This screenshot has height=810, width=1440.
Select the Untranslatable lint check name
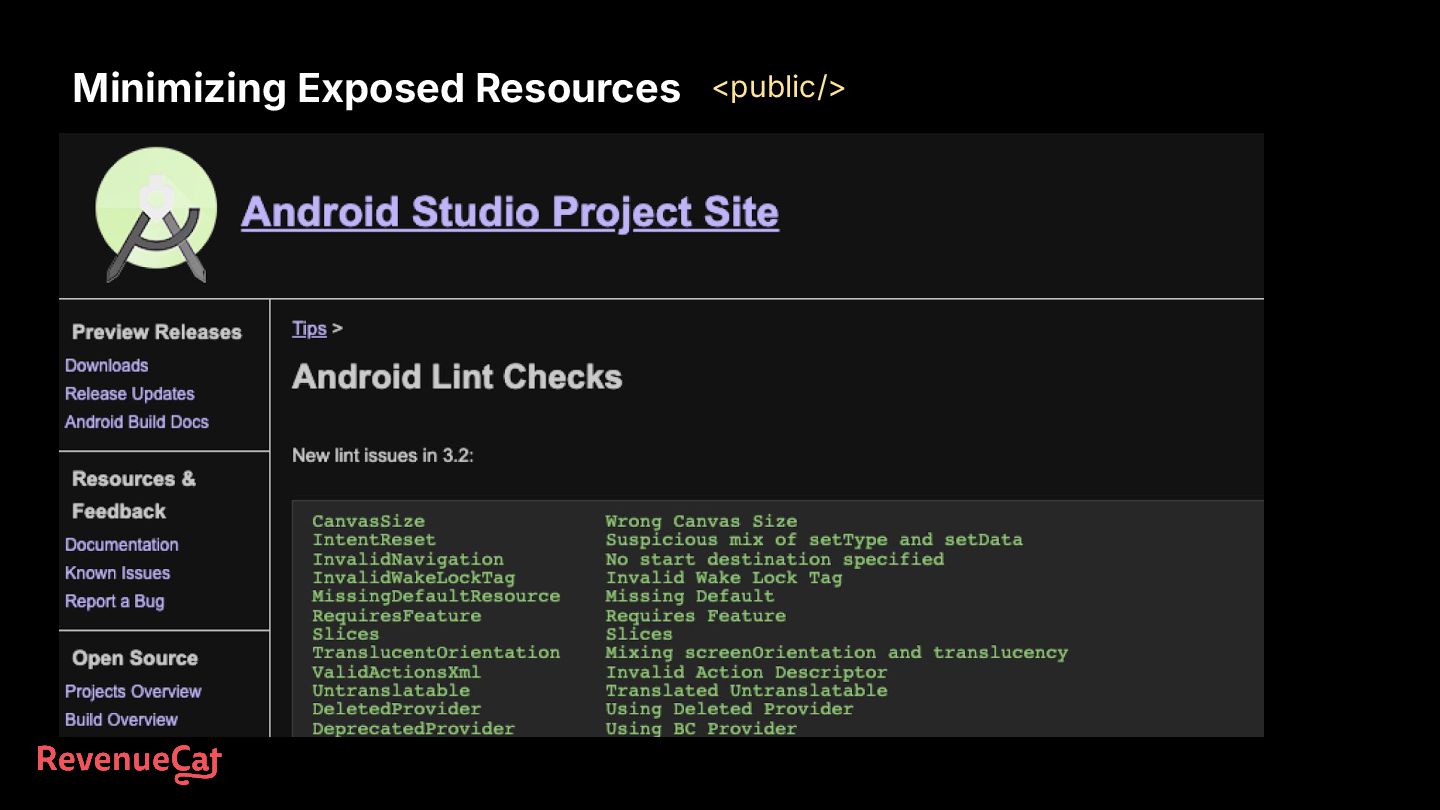391,691
